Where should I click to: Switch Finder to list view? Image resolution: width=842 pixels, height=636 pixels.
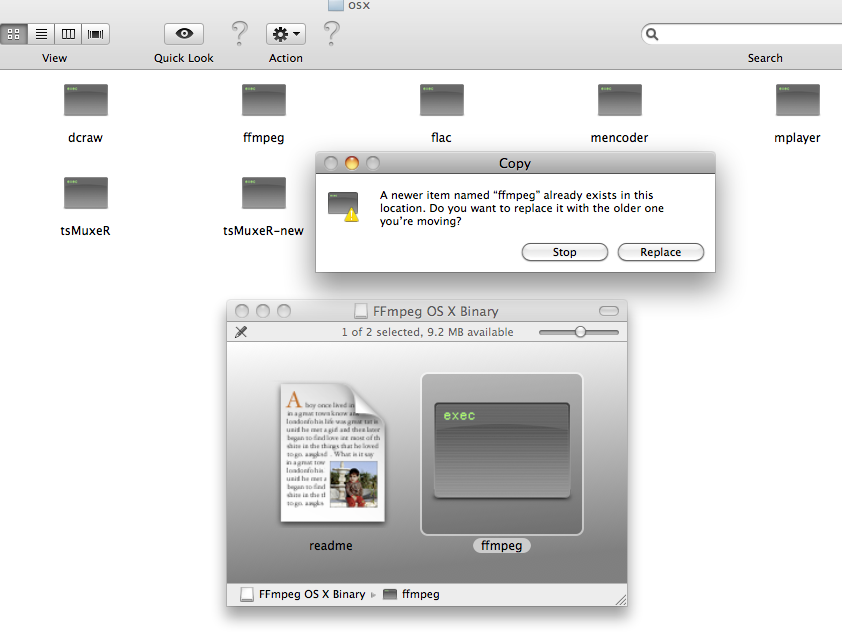41,34
